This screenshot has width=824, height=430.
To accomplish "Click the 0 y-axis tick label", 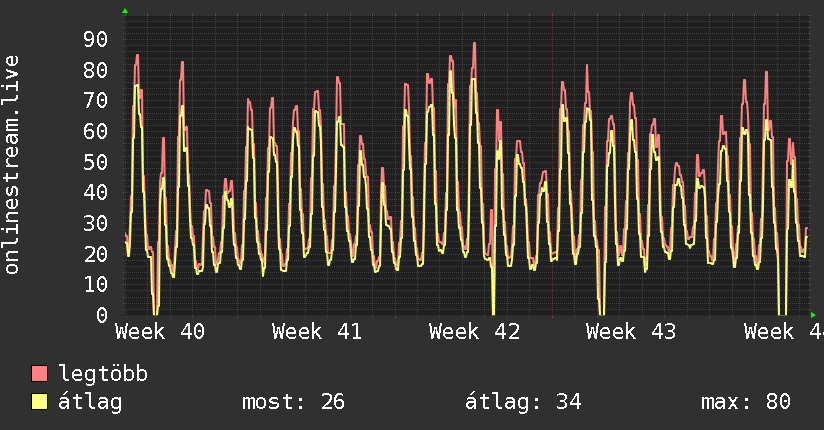I will point(102,315).
